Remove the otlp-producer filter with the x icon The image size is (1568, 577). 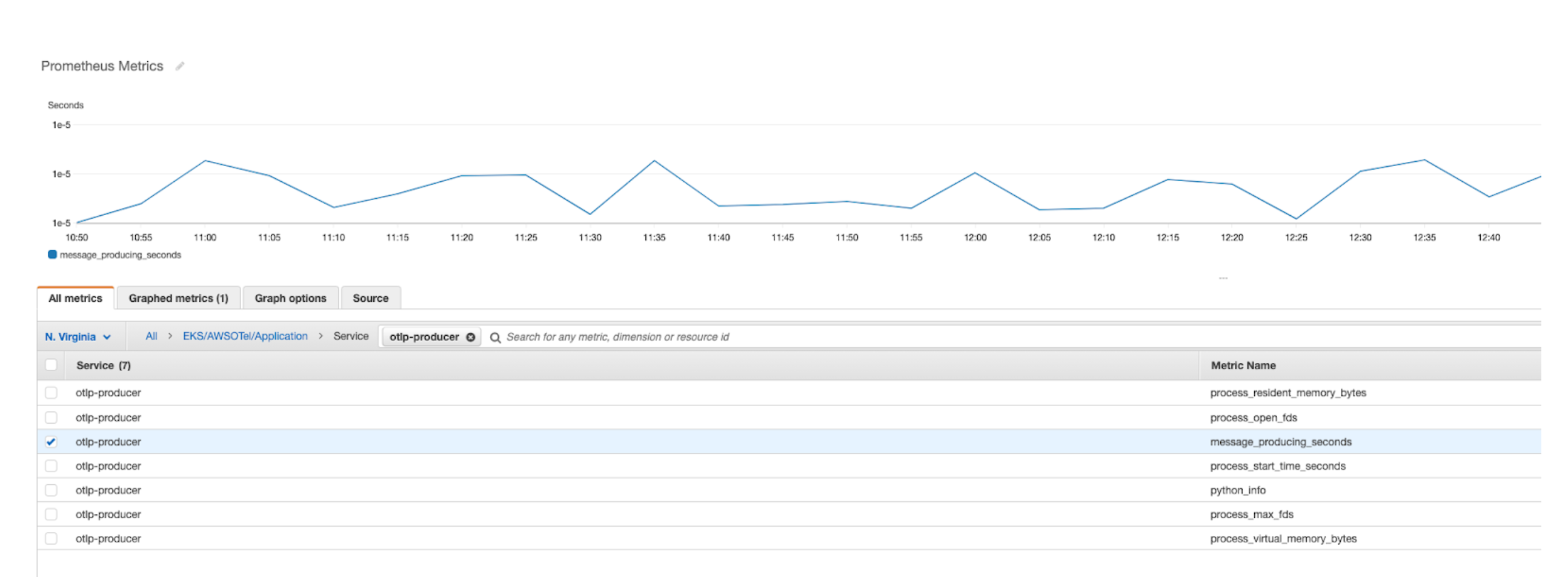[x=471, y=337]
